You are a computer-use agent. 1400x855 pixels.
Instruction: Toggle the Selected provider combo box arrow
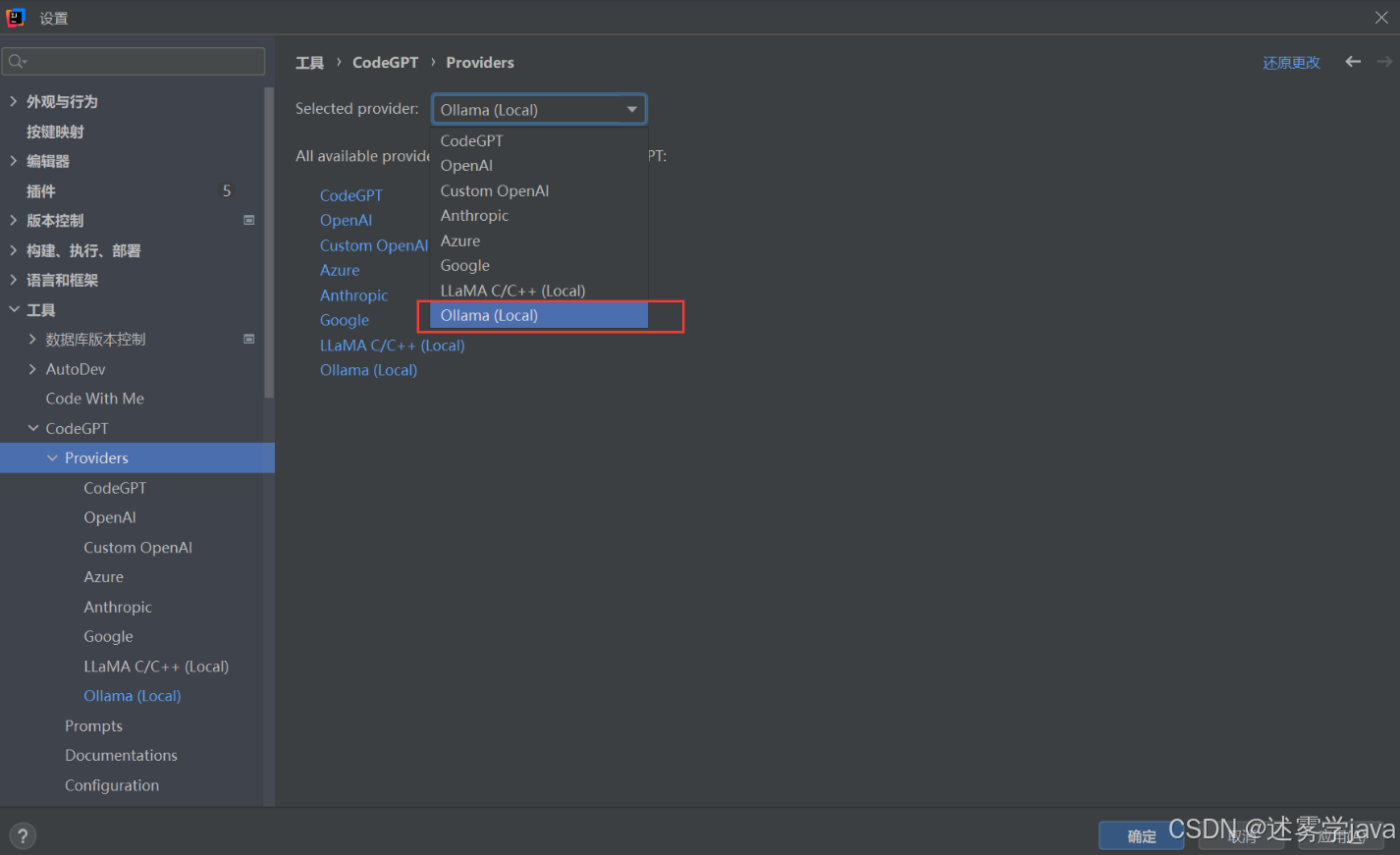(631, 109)
